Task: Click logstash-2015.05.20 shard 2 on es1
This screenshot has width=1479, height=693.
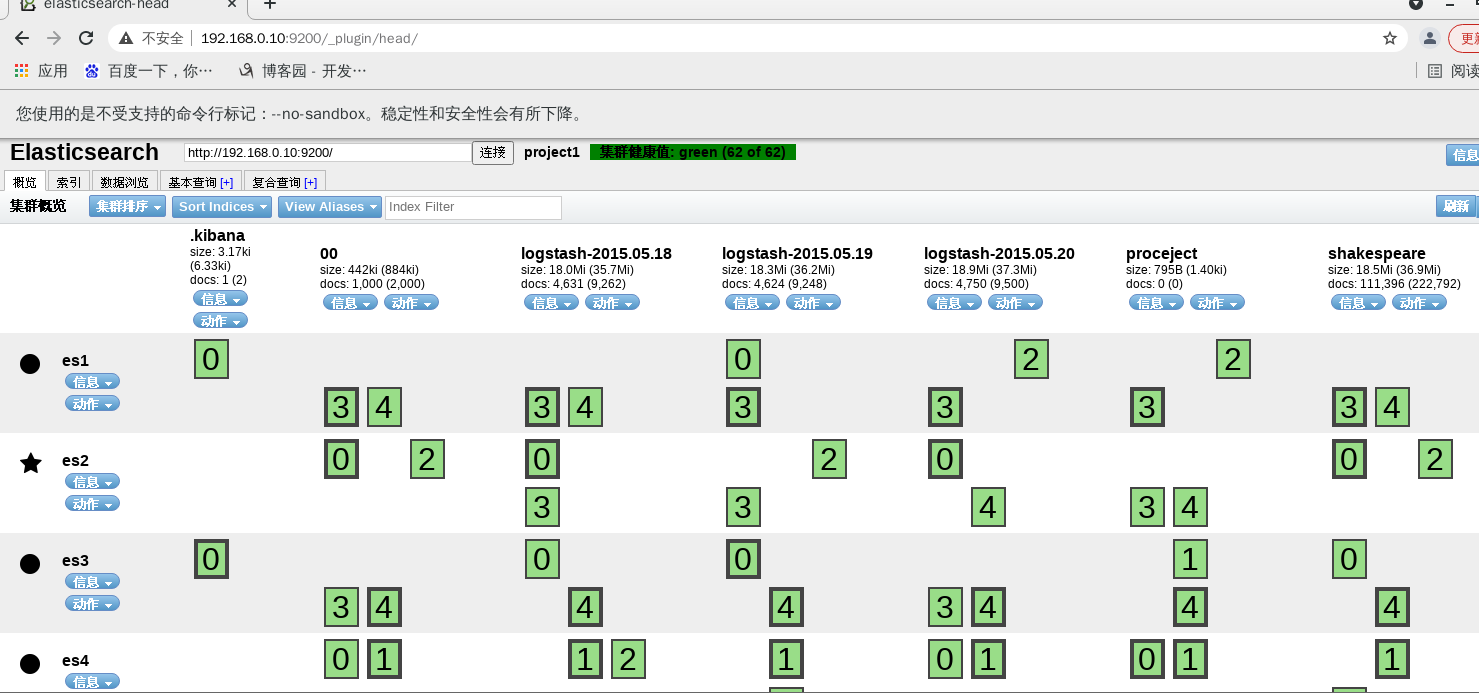Action: coord(1031,359)
